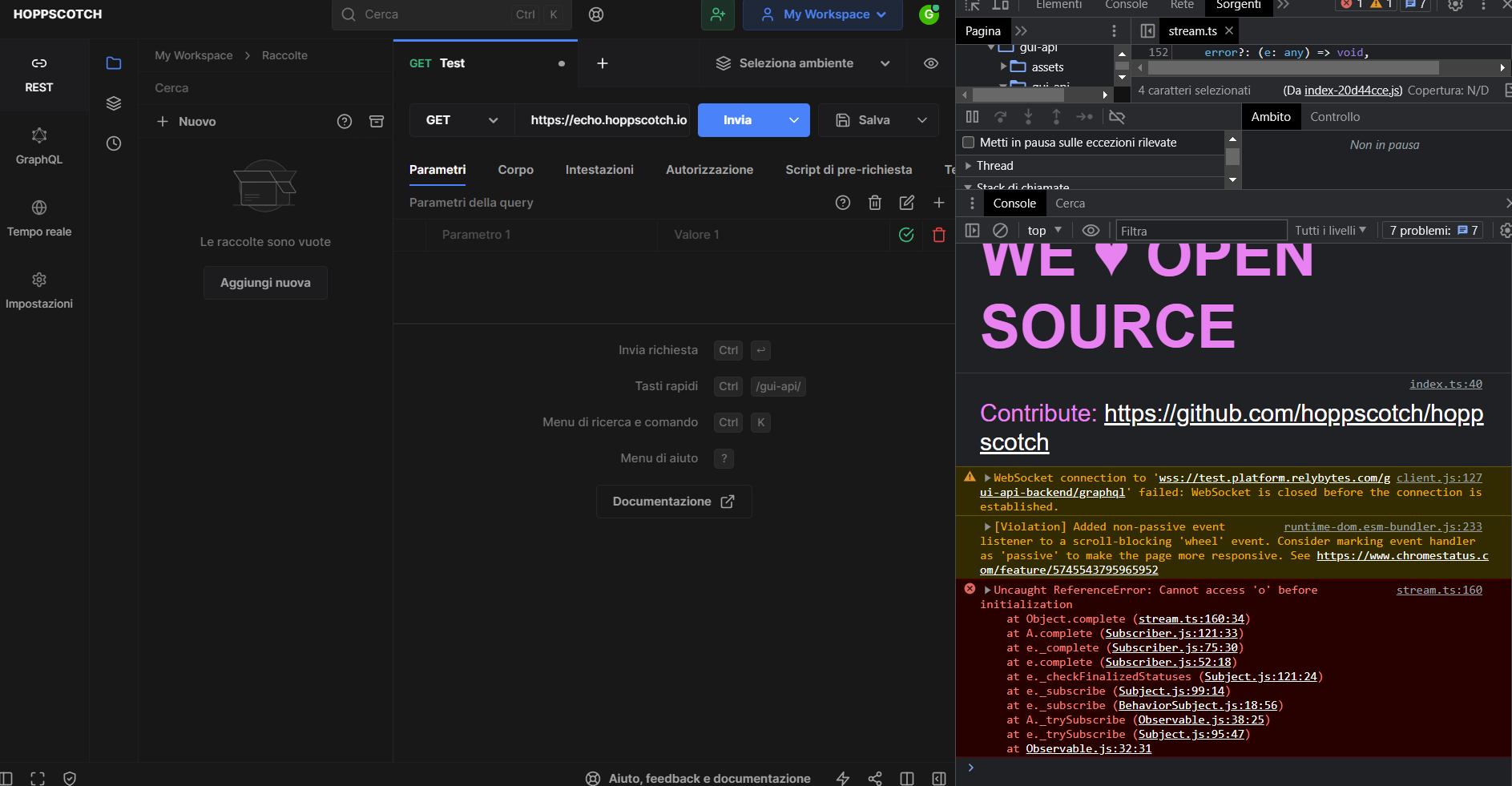
Task: Click Invia to send the request
Action: click(x=739, y=120)
